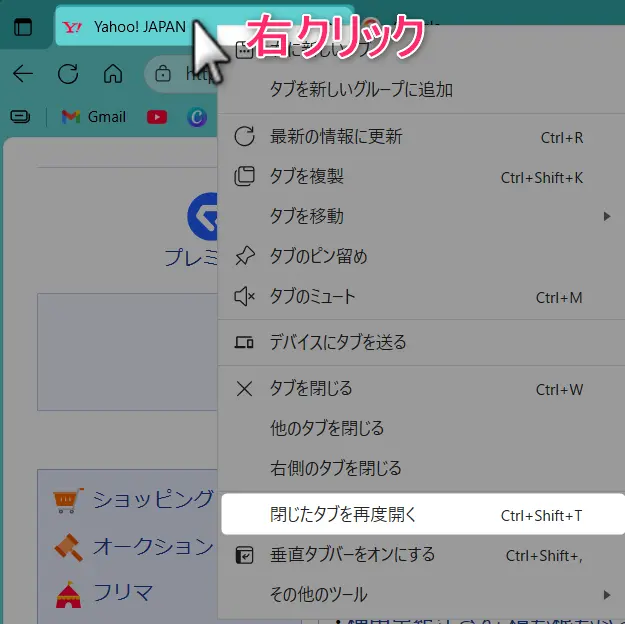Click the browser Back arrow
The image size is (625, 624).
[x=22, y=74]
